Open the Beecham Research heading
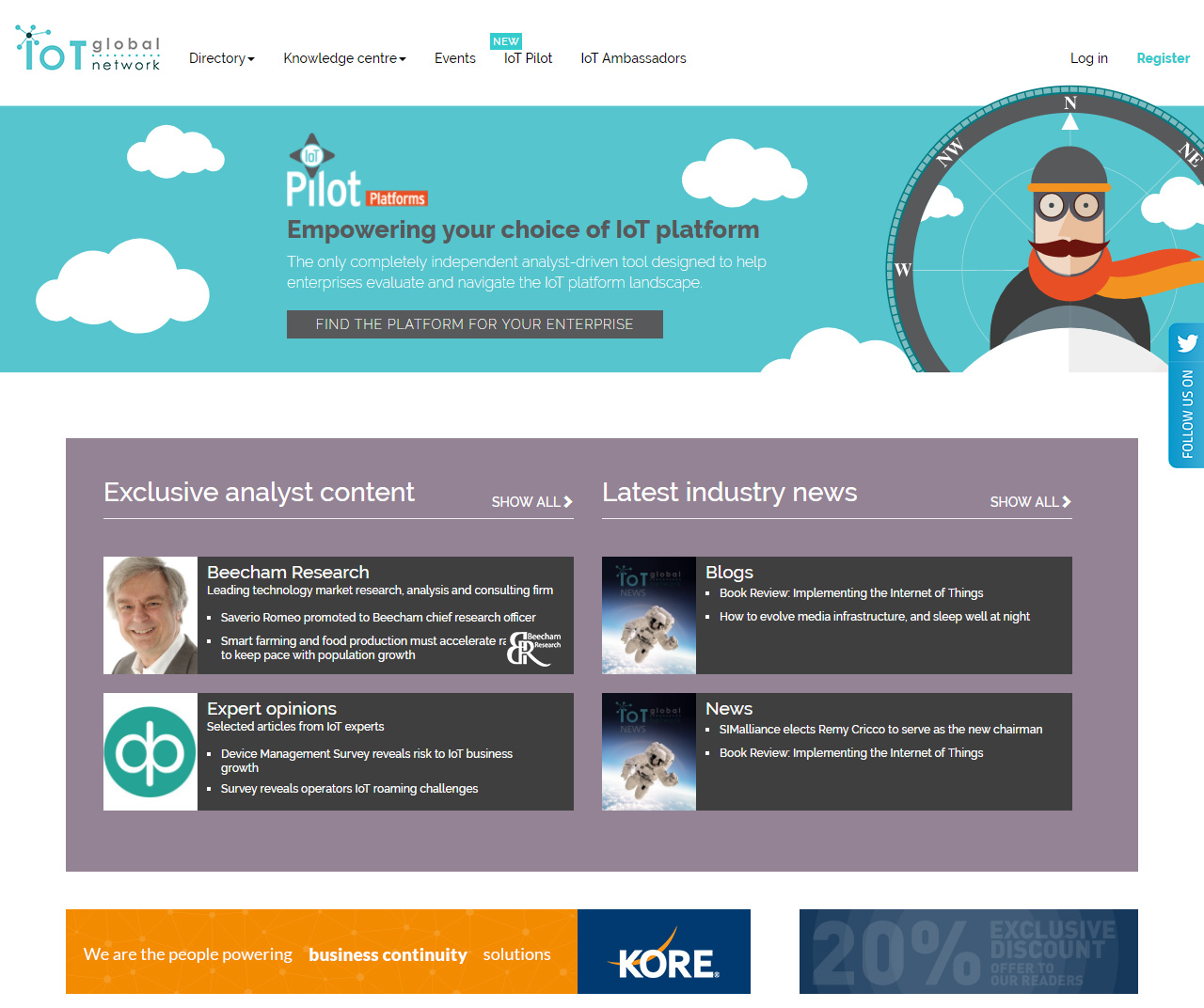Image resolution: width=1204 pixels, height=1008 pixels. (x=288, y=572)
